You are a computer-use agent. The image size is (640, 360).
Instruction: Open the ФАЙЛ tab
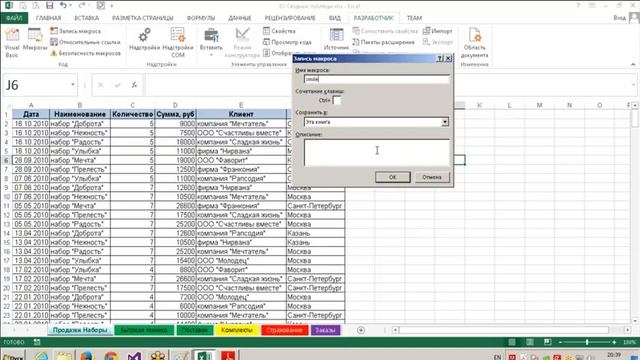tap(14, 18)
